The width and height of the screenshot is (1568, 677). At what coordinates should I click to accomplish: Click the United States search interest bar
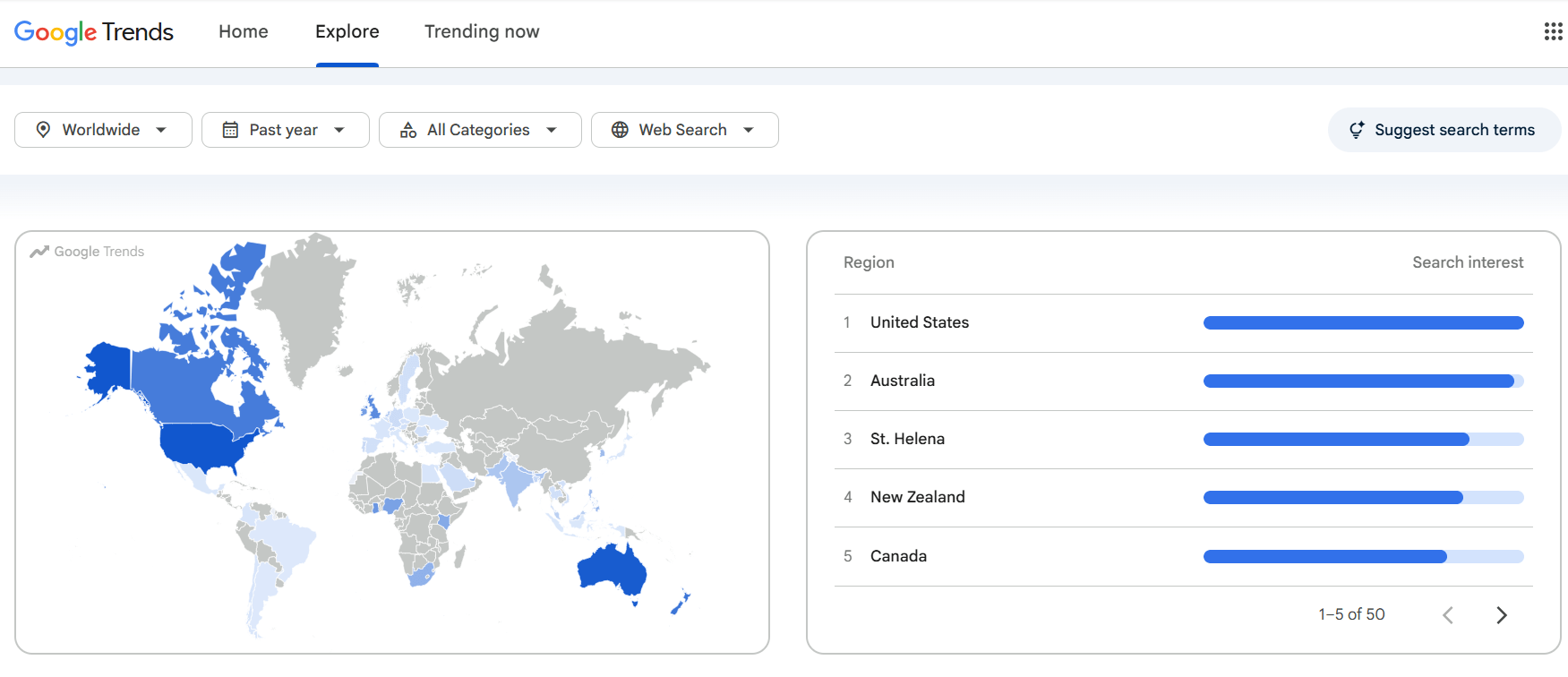pyautogui.click(x=1364, y=322)
